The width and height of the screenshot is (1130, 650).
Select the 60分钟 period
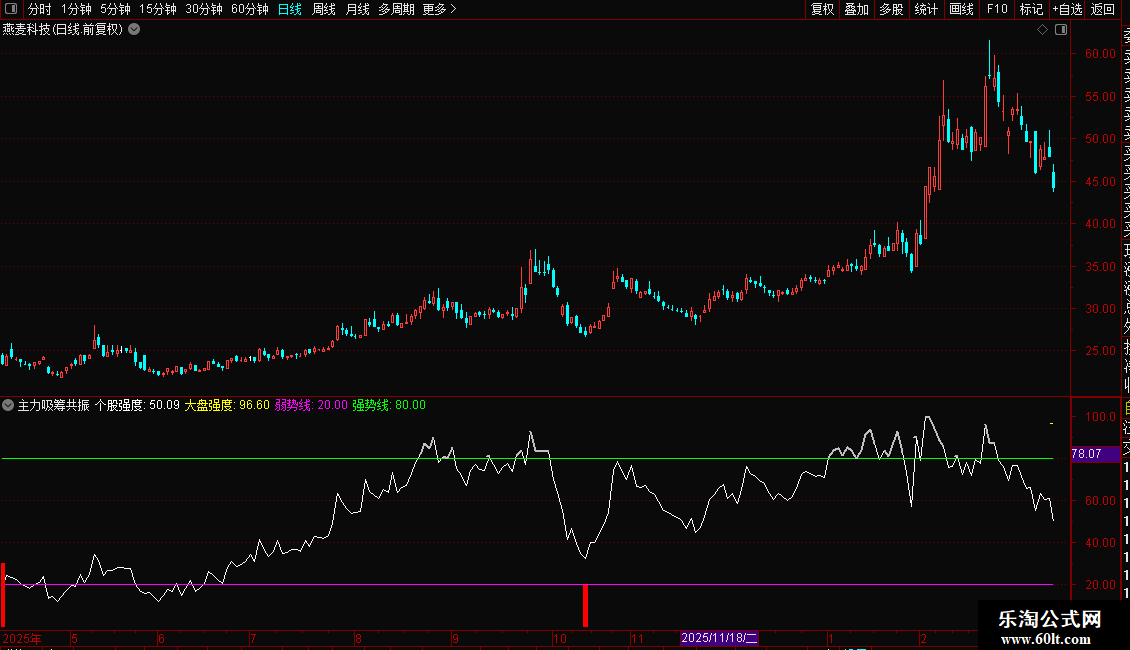coord(250,9)
